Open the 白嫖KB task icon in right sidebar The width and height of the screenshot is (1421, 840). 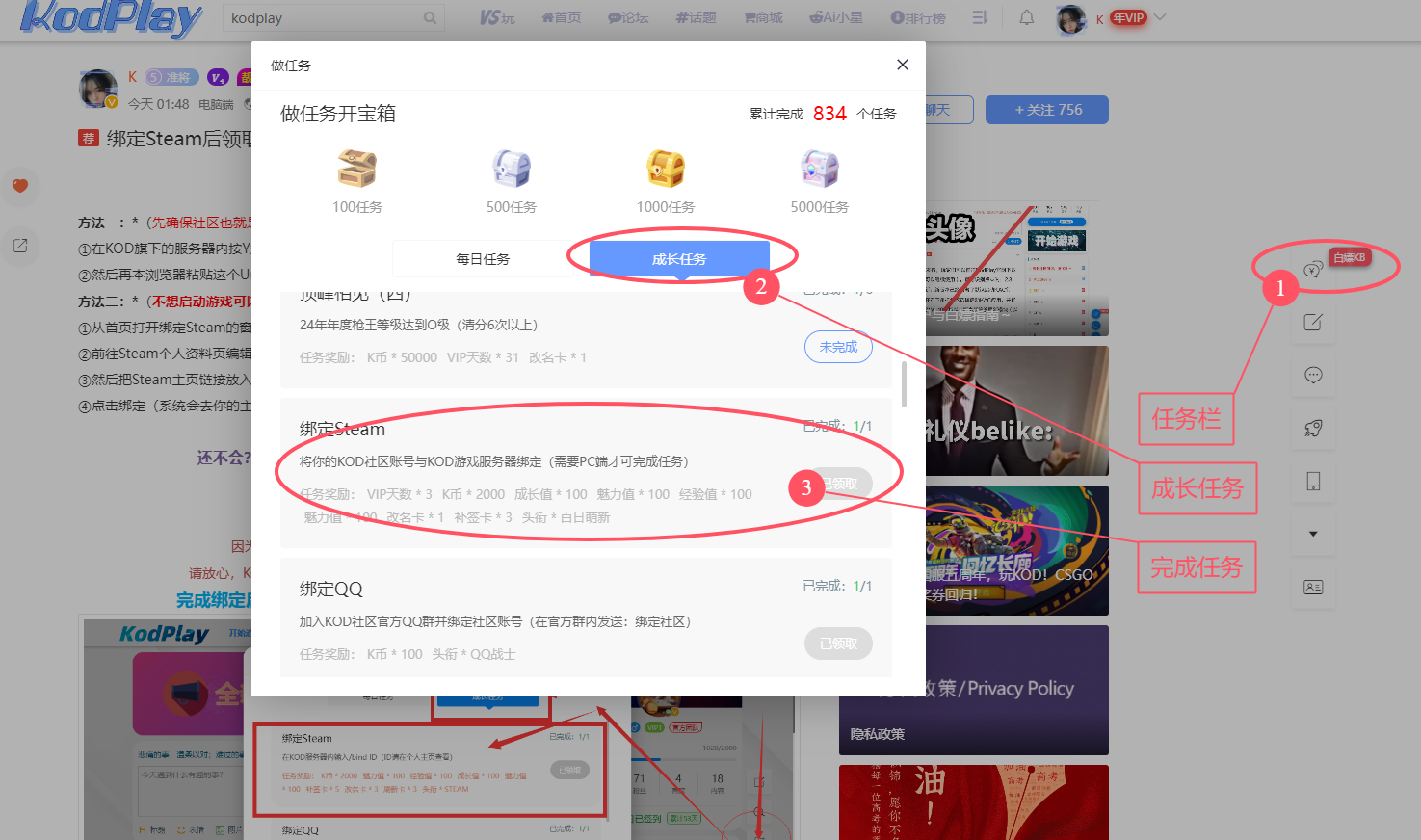coord(1313,269)
